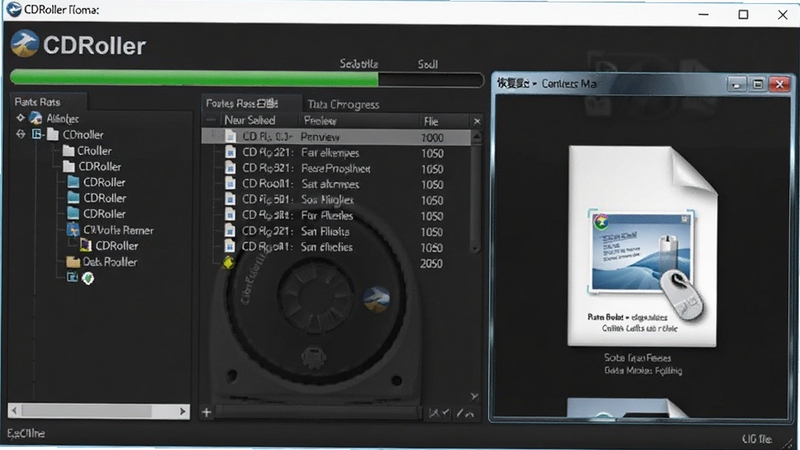The width and height of the screenshot is (800, 450).
Task: Select the Alinter tree label
Action: (63, 118)
